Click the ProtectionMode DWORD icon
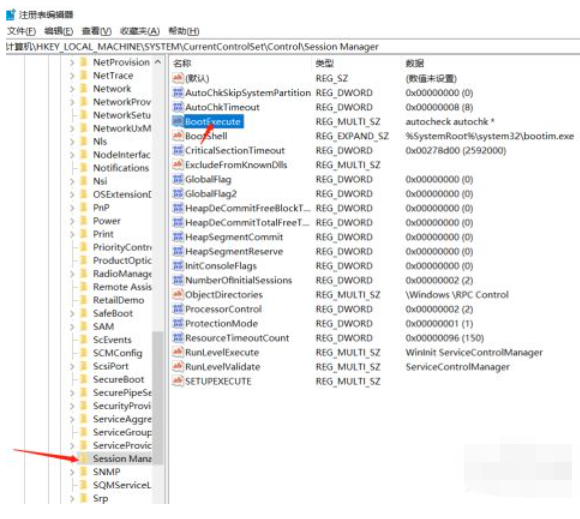This screenshot has width=580, height=519. tap(178, 323)
